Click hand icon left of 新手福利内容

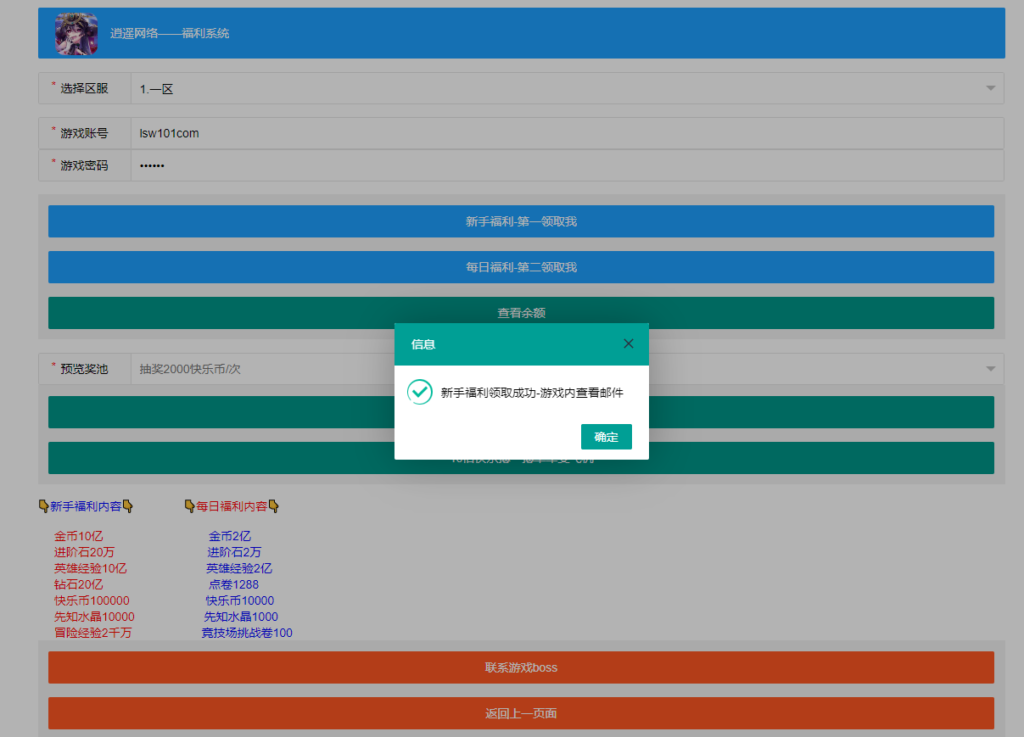tap(43, 507)
